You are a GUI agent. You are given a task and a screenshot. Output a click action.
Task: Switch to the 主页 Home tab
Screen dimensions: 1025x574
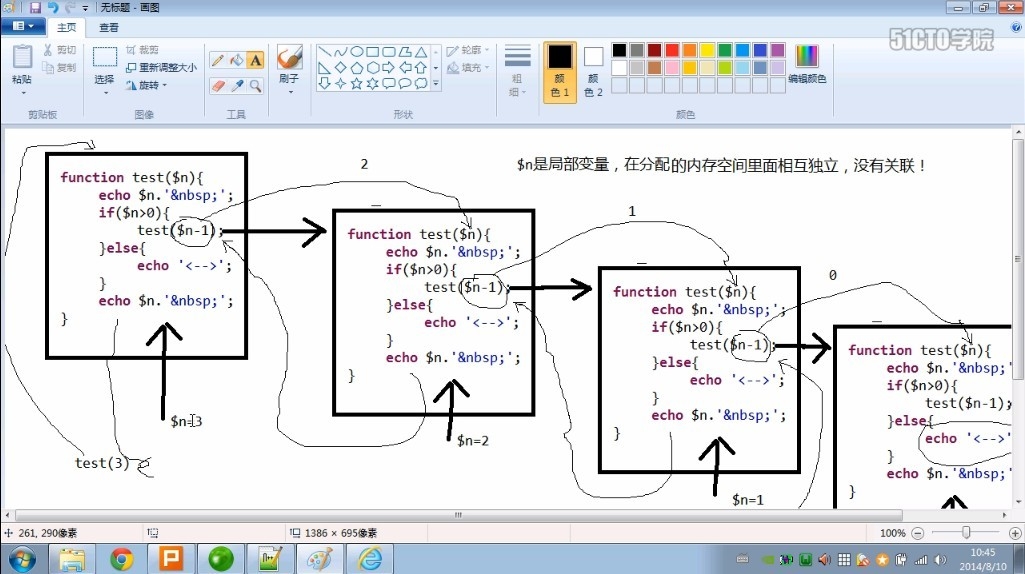click(x=66, y=27)
